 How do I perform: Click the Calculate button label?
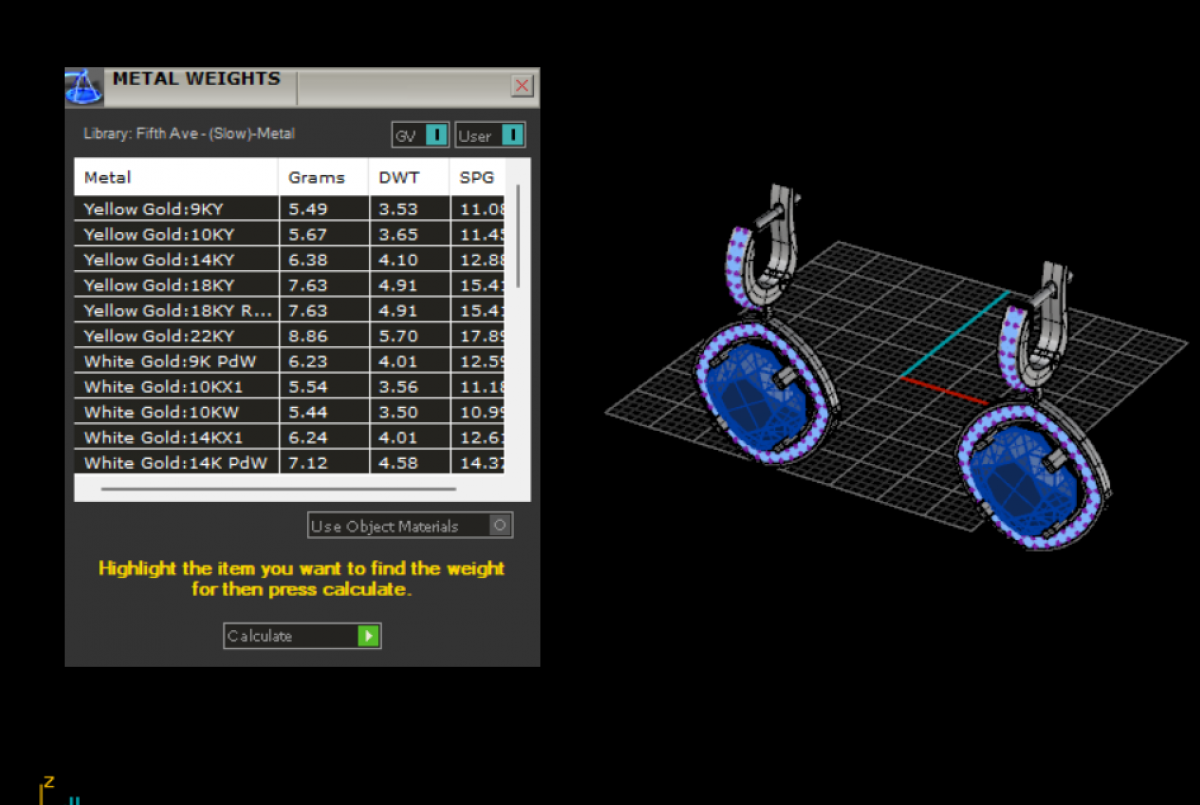click(x=260, y=636)
